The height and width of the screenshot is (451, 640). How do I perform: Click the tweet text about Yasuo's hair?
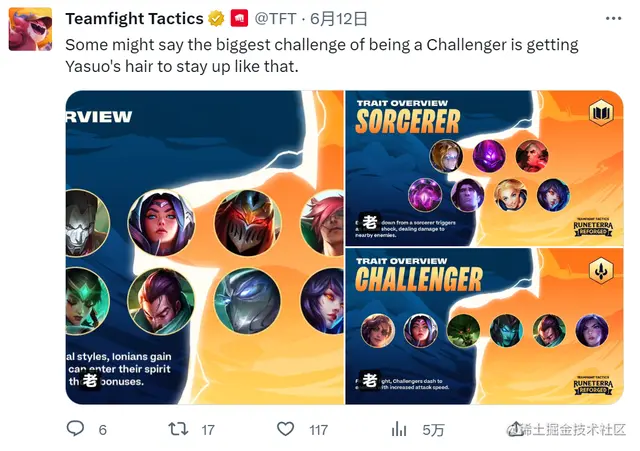(322, 56)
